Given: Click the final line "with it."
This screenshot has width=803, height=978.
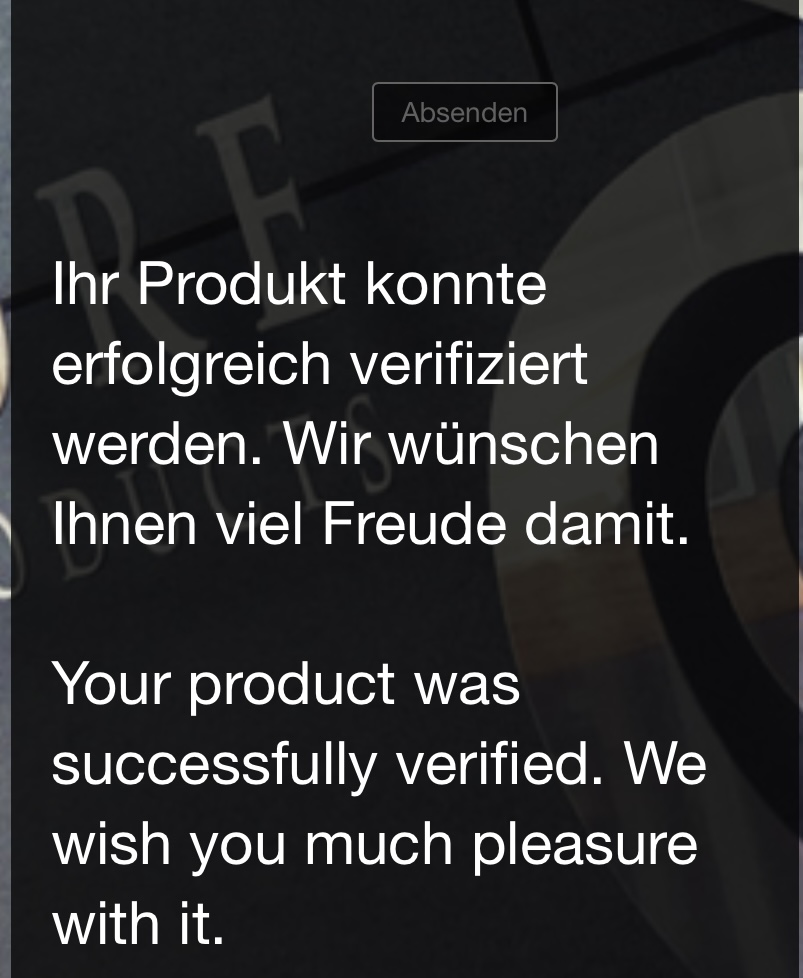Looking at the screenshot, I should coord(138,924).
